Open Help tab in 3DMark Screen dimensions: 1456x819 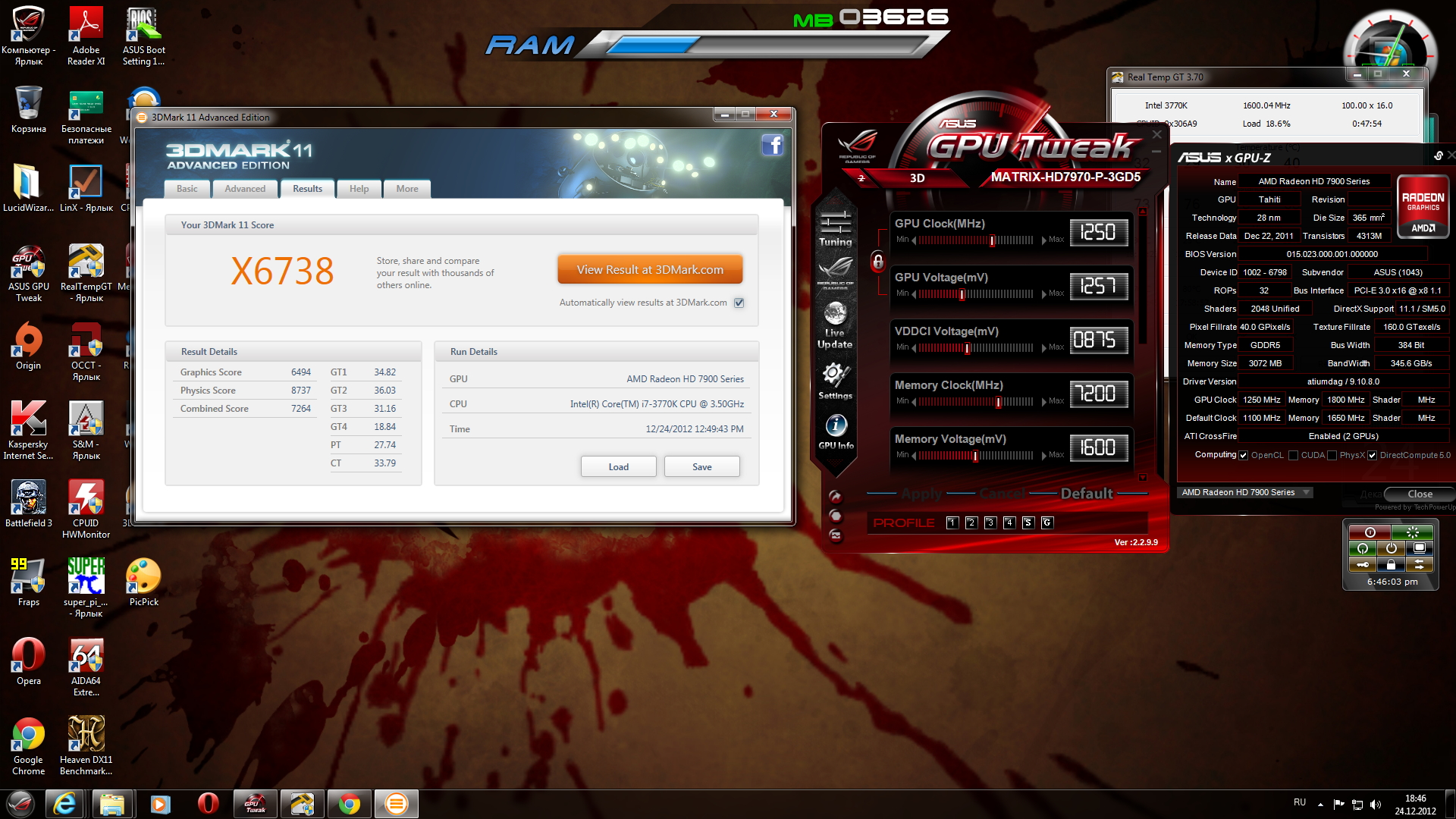pyautogui.click(x=359, y=189)
